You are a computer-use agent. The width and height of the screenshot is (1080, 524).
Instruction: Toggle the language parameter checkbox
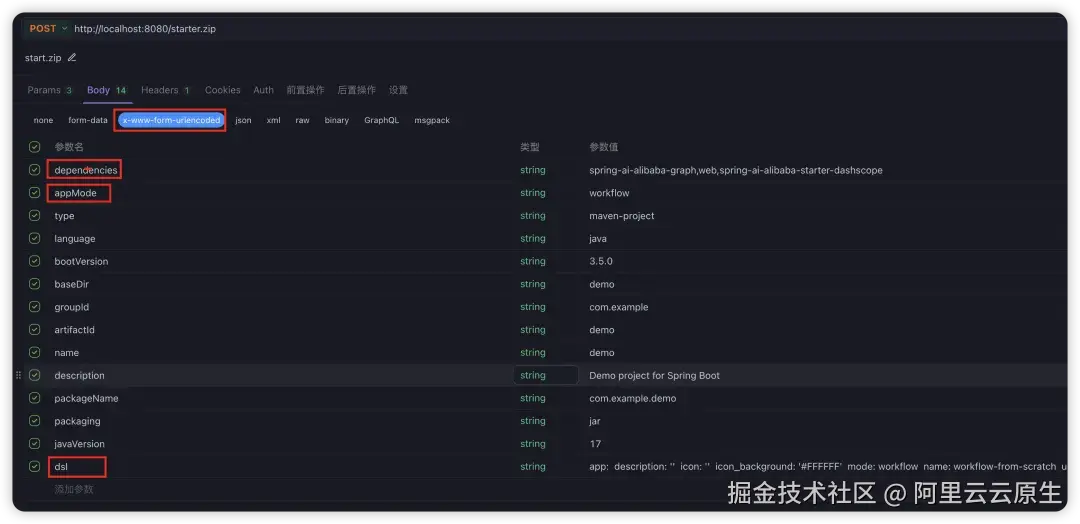(34, 238)
